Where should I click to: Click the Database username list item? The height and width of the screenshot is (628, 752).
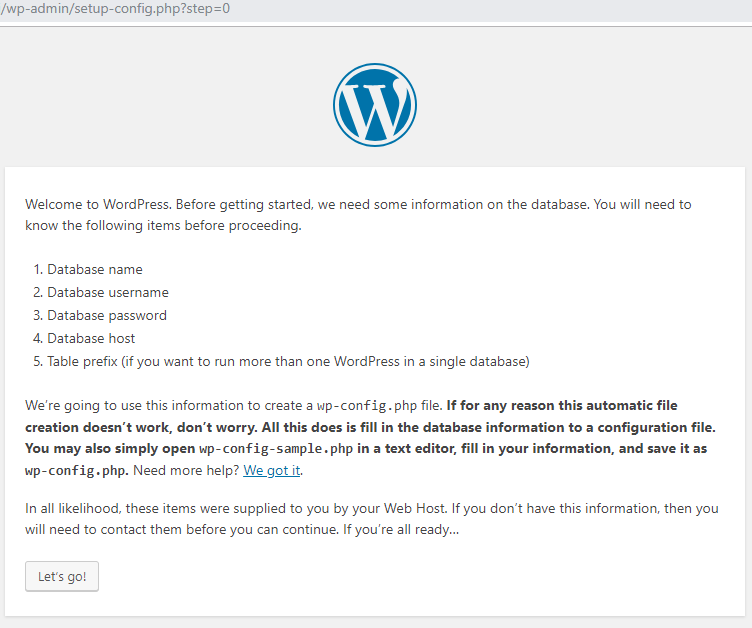[x=107, y=292]
